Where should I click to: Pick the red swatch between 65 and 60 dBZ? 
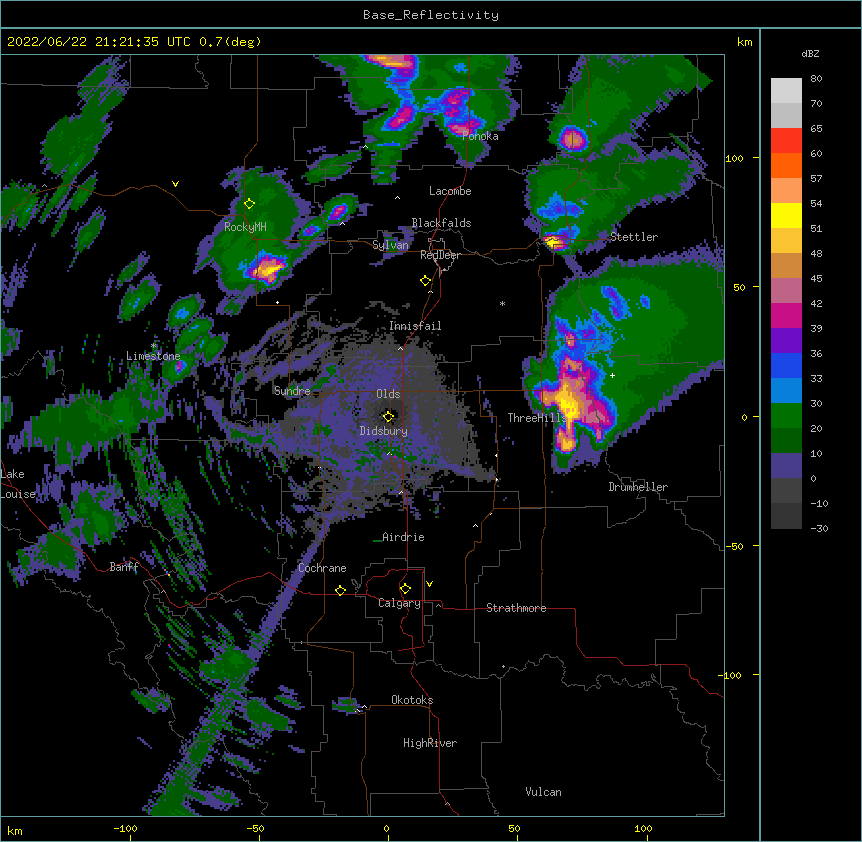pyautogui.click(x=786, y=141)
